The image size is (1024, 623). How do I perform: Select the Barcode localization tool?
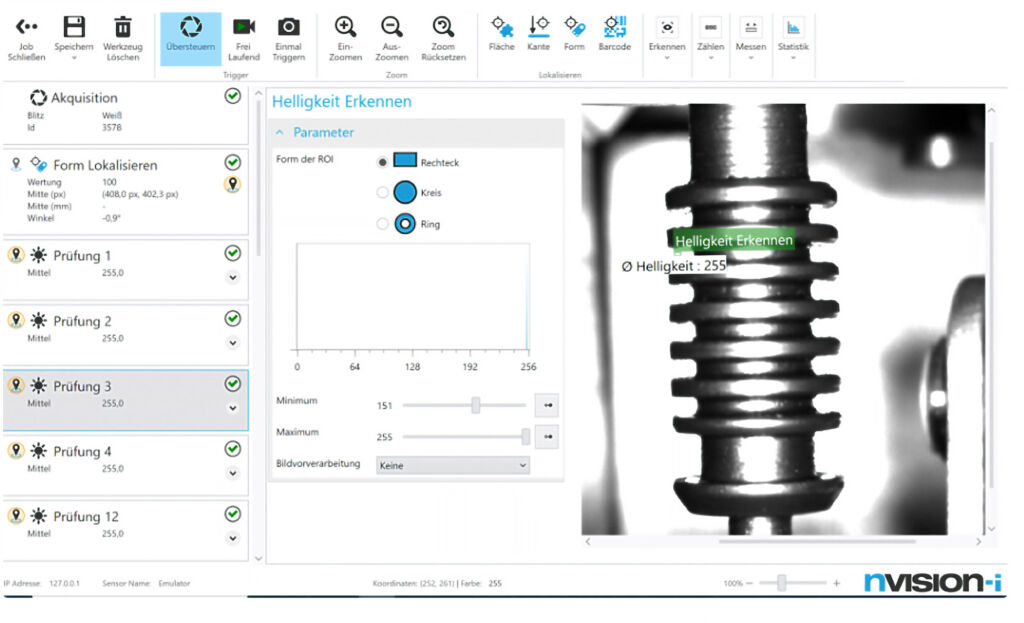click(614, 27)
